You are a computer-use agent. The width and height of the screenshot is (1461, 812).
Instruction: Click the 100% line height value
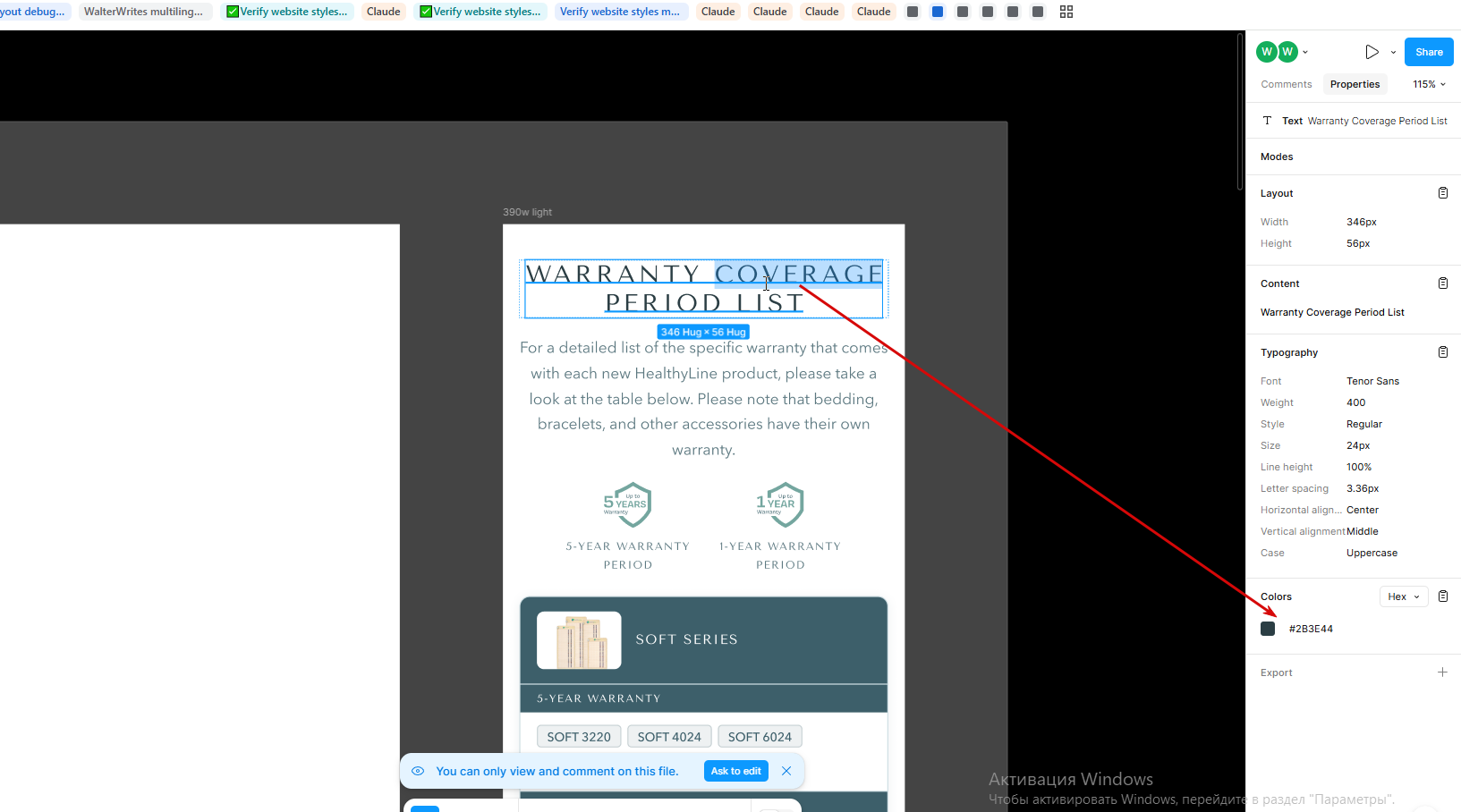click(x=1359, y=467)
